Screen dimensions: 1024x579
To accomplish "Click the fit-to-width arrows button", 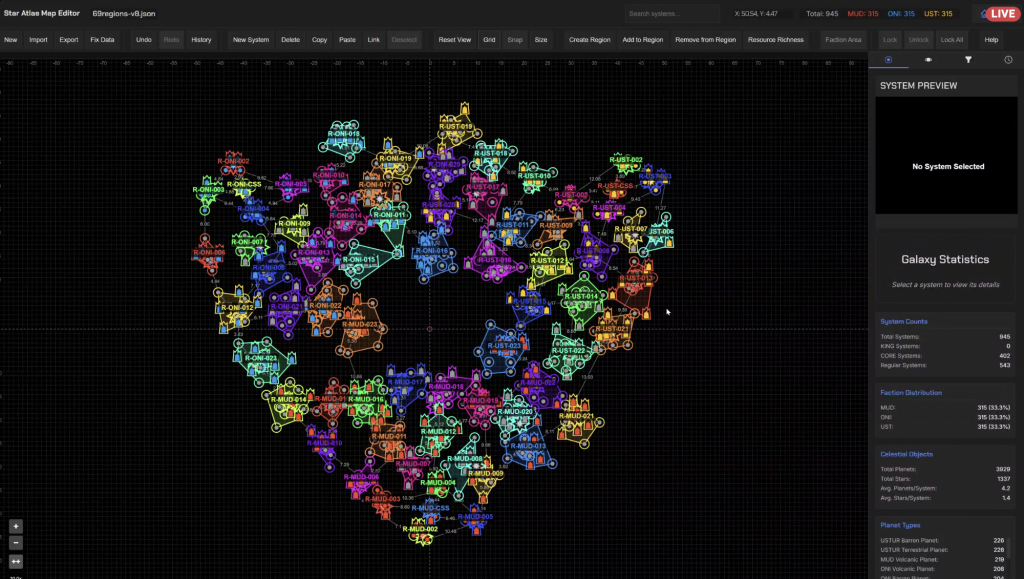I will [x=16, y=561].
